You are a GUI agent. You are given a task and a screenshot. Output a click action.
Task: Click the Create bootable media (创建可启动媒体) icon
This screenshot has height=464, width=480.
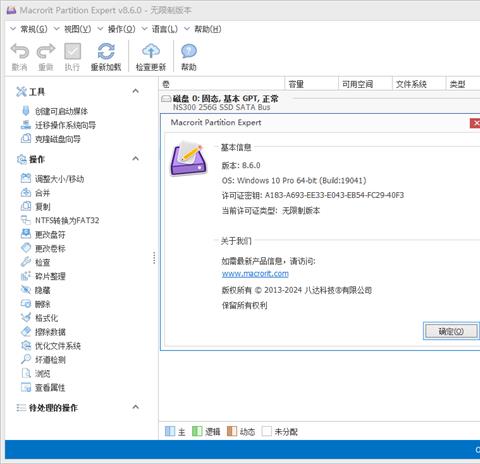pyautogui.click(x=26, y=111)
